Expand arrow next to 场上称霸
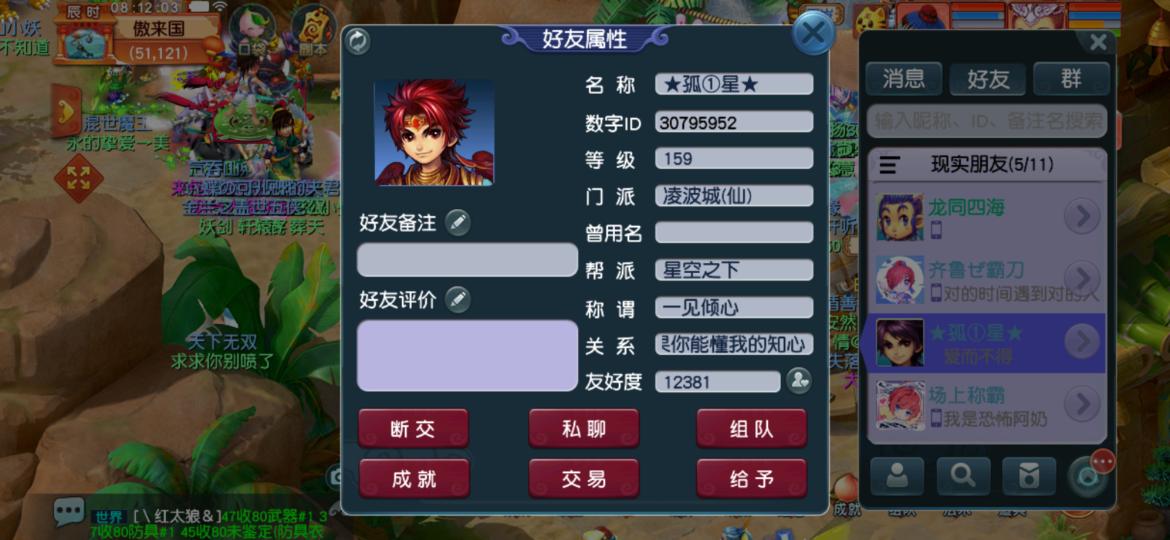Image resolution: width=1170 pixels, height=540 pixels. click(1081, 404)
